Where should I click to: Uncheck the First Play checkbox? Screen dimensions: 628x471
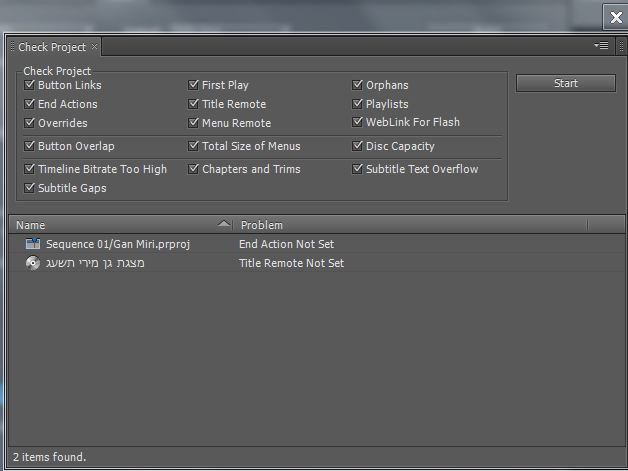193,85
